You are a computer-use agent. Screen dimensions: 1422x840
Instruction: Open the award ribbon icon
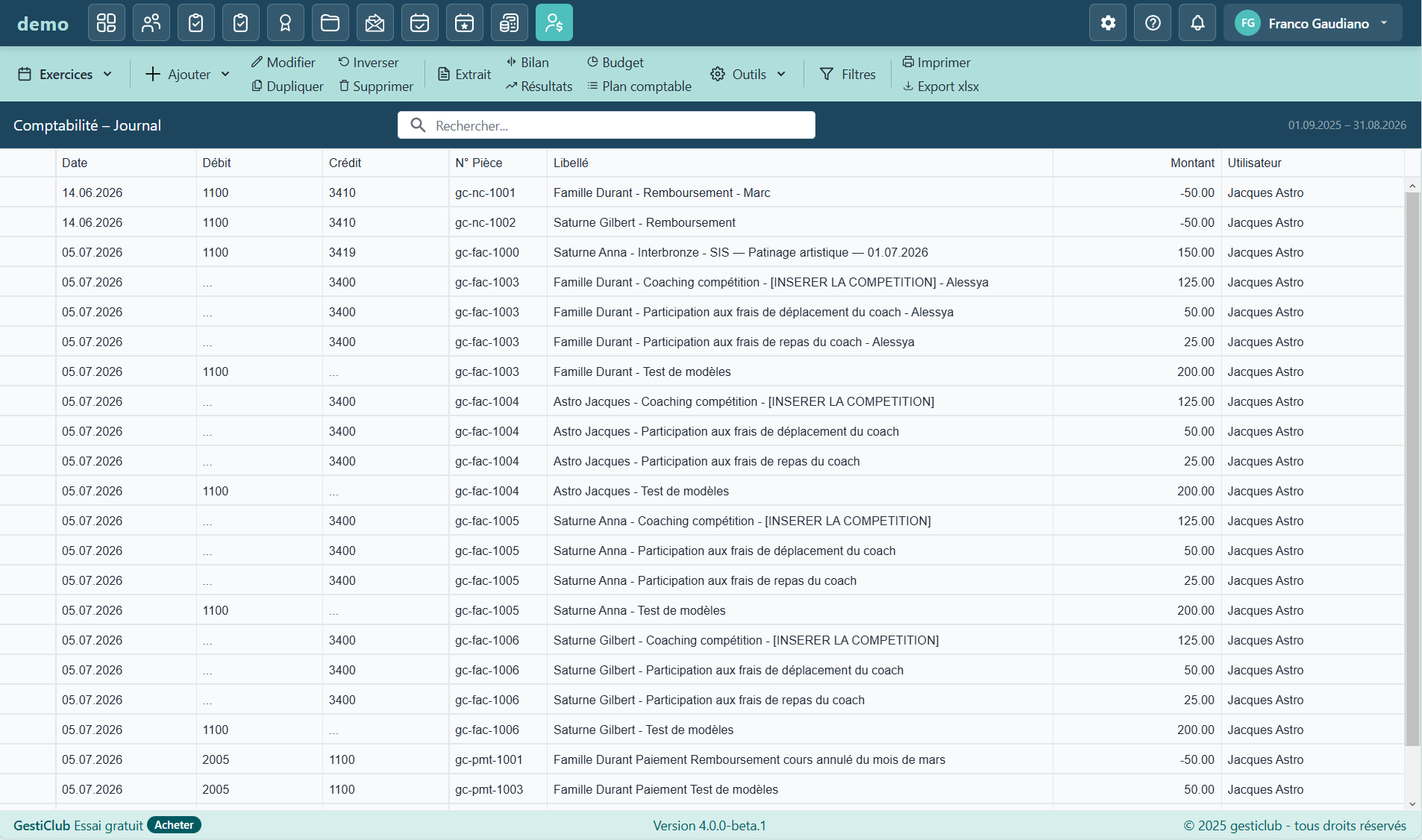pos(286,22)
